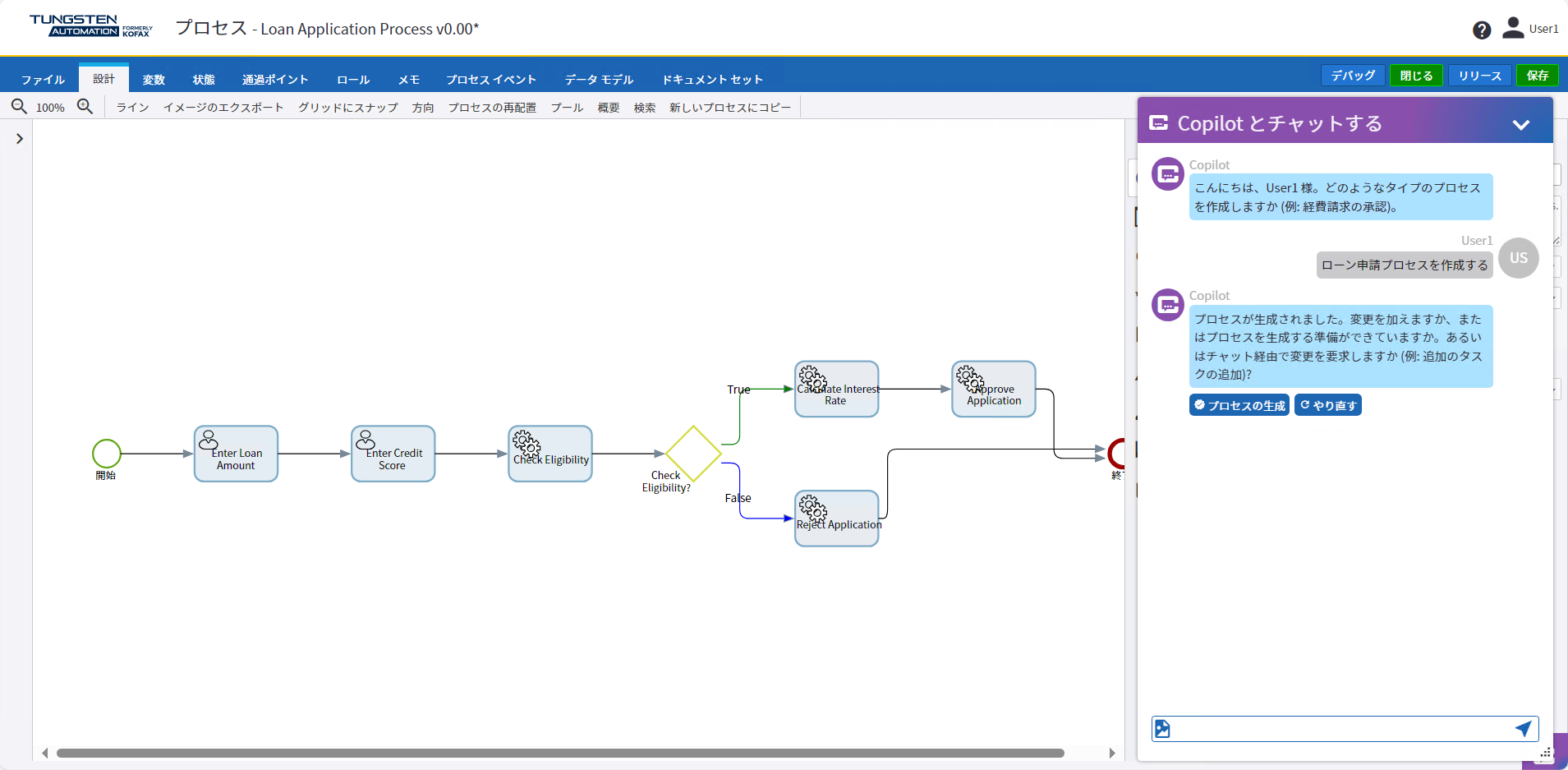Switch to the データ モデル tab

pyautogui.click(x=599, y=80)
